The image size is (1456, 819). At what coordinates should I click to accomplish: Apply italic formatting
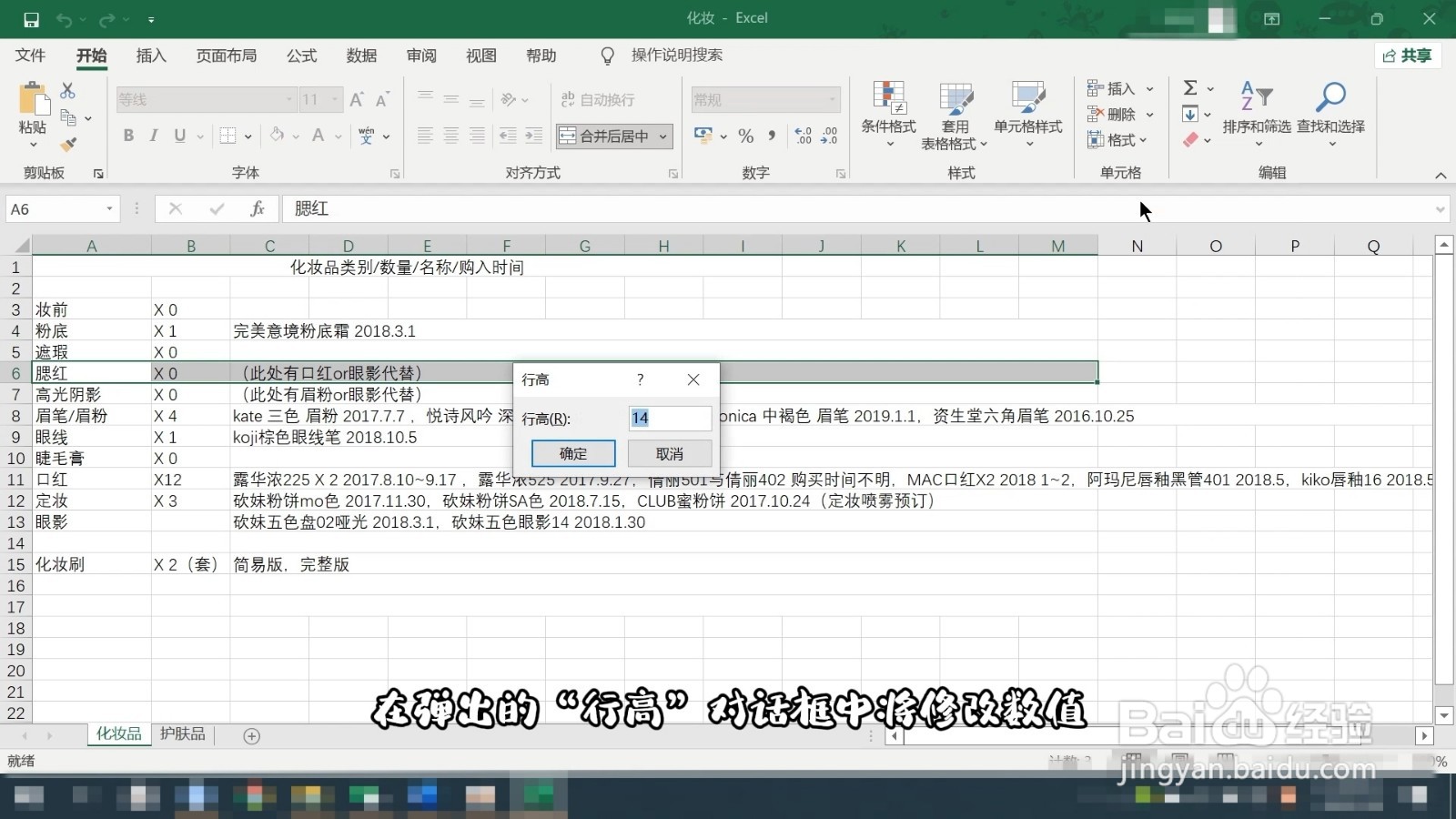click(153, 136)
